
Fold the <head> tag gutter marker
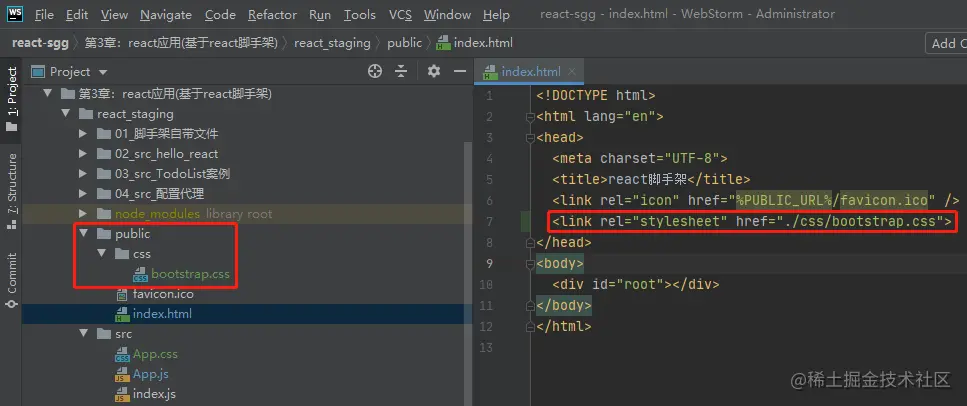[530, 138]
